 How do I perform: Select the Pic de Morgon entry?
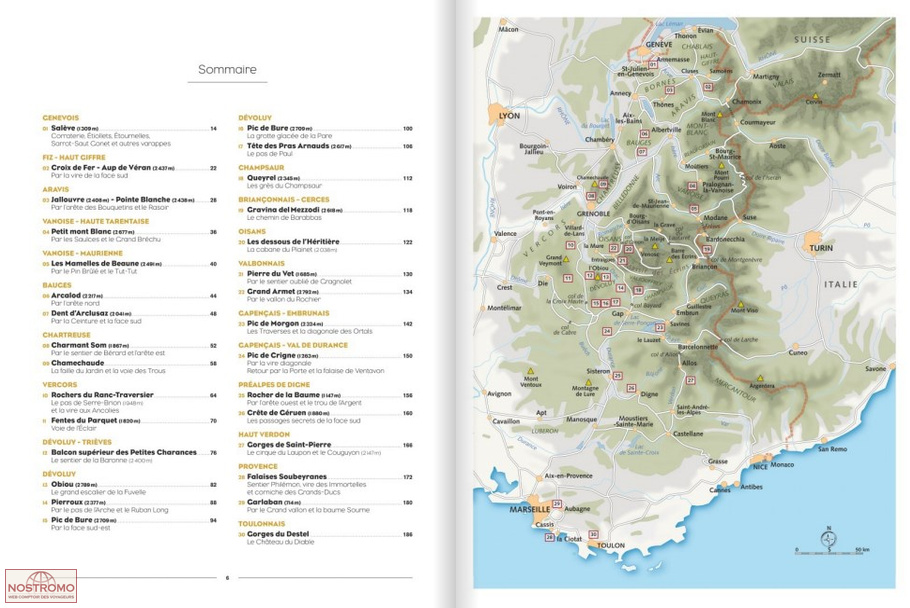325,327
